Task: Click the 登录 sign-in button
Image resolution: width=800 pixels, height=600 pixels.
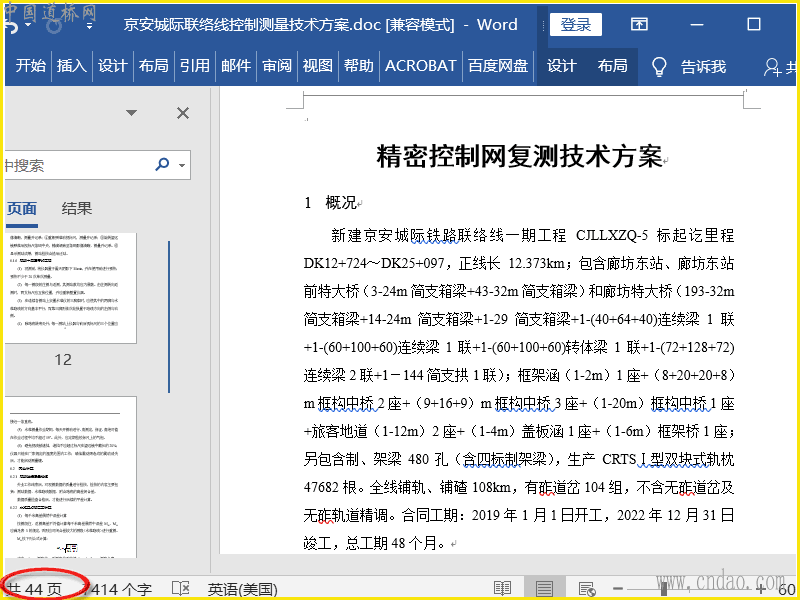Action: tap(575, 25)
